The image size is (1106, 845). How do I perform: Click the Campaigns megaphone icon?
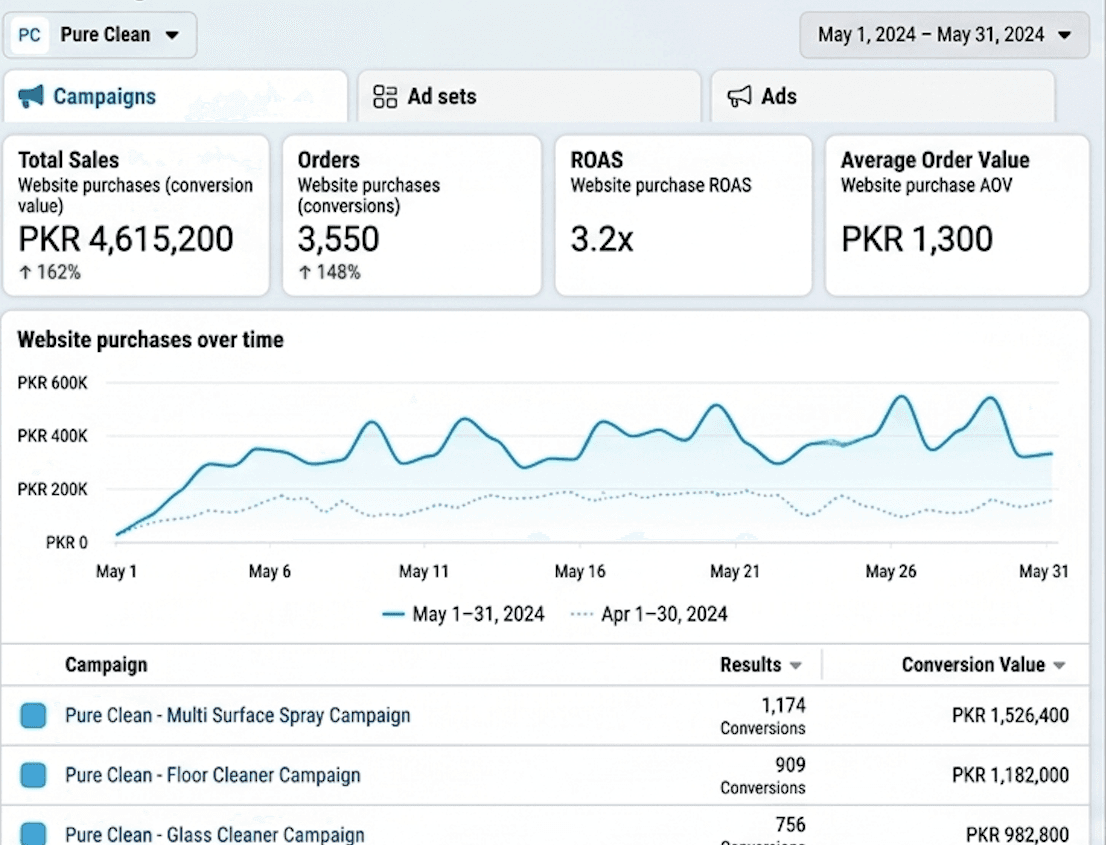coord(31,97)
